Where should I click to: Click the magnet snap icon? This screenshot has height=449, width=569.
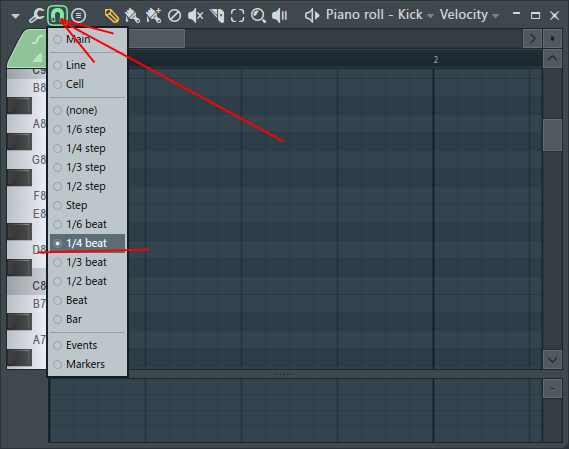click(57, 16)
